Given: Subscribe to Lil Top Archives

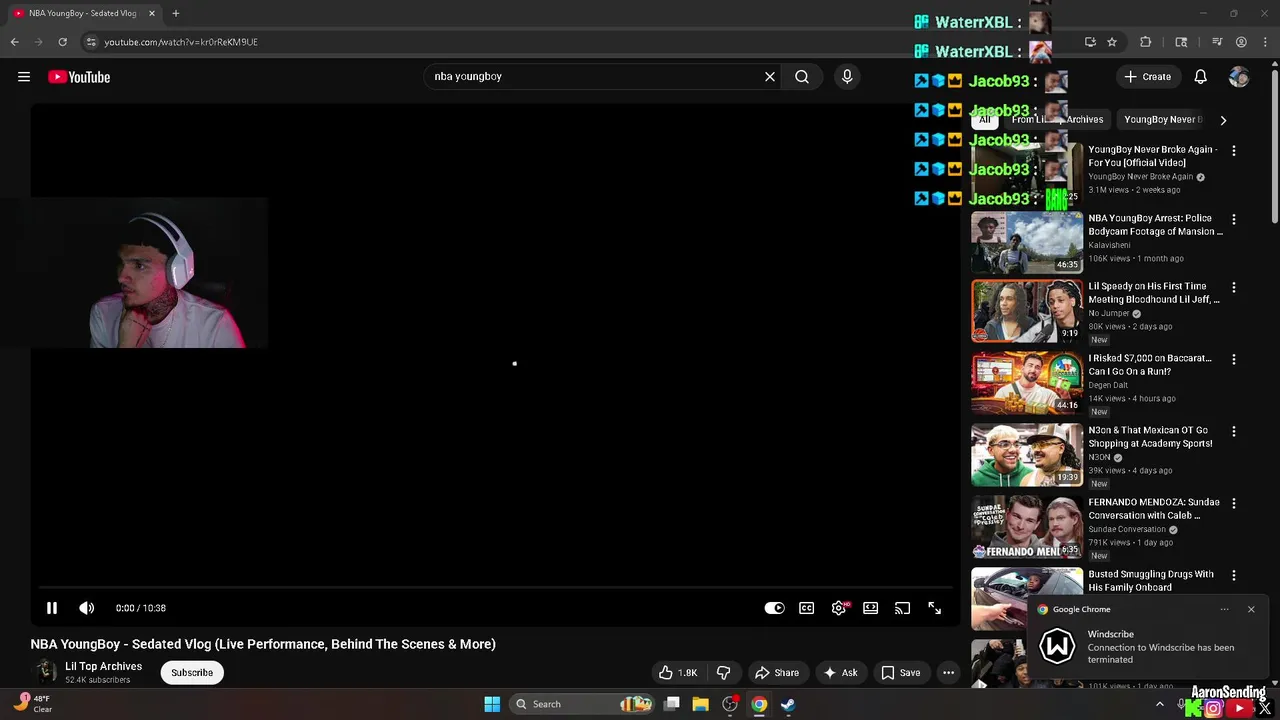Looking at the screenshot, I should (x=192, y=673).
